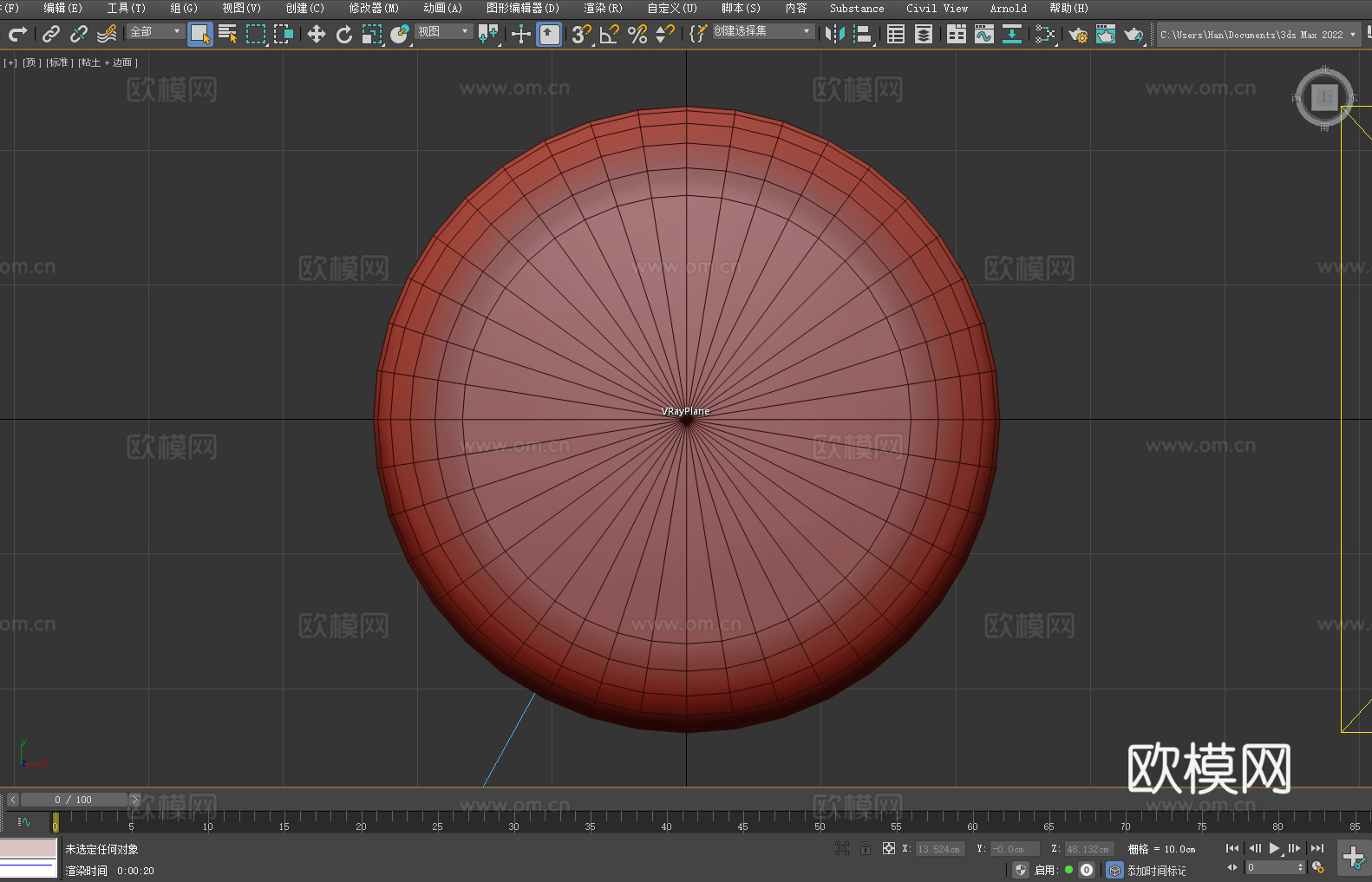Viewport: 1372px width, 882px height.
Task: Click viewport [+] general menu label
Action: click(10, 62)
